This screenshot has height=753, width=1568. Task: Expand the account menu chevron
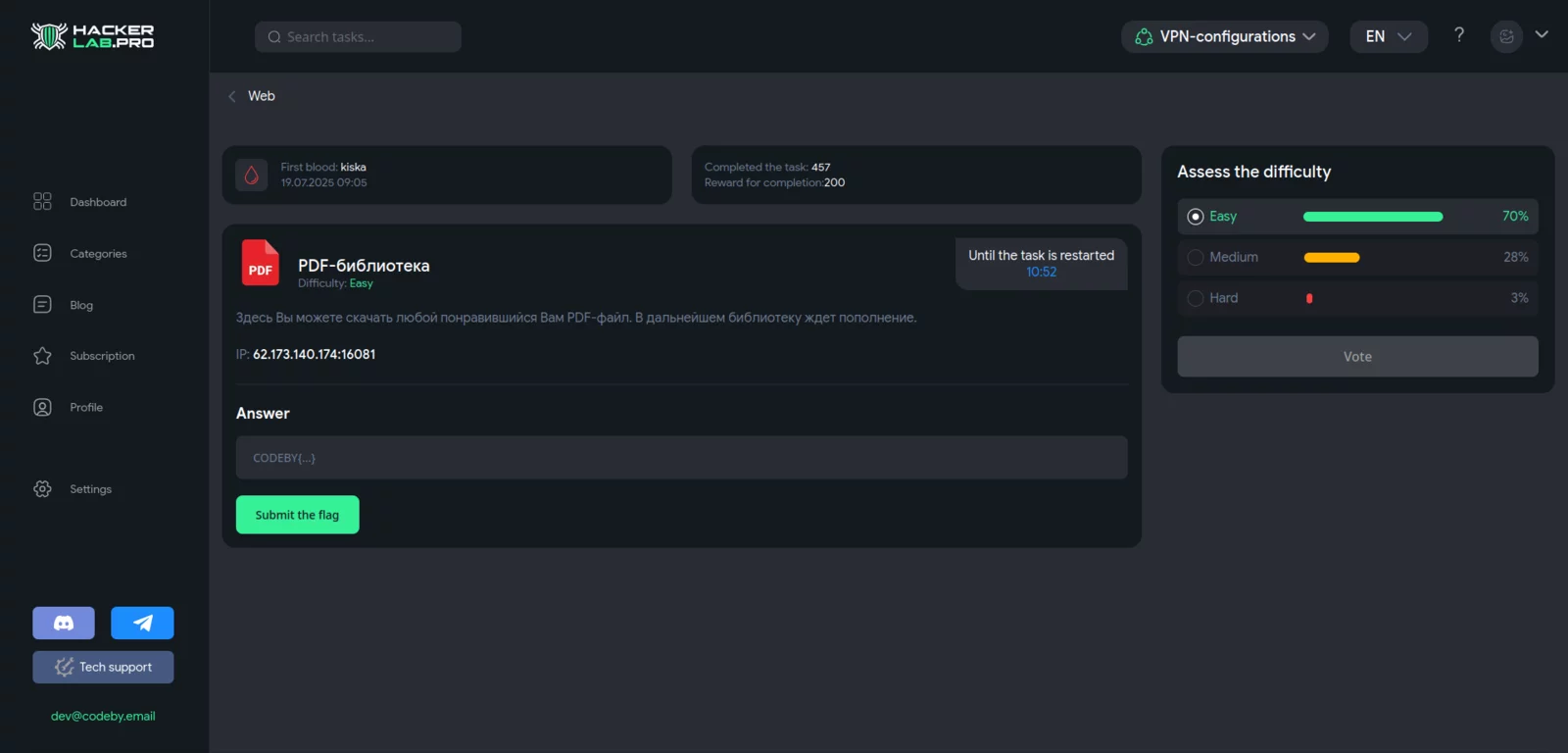[x=1542, y=34]
